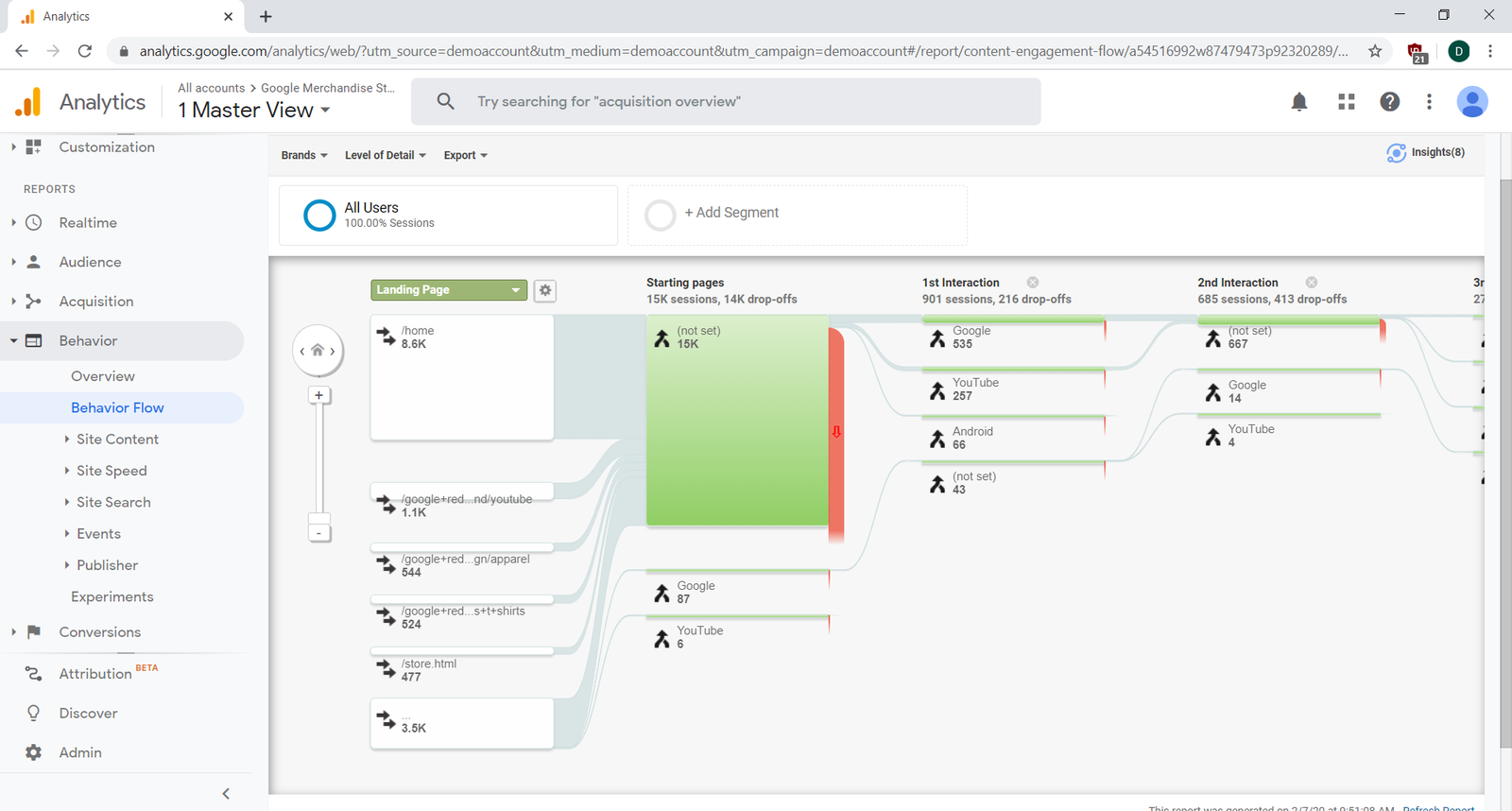Open the Landing Page dimension dropdown
This screenshot has height=811, width=1512.
point(448,290)
